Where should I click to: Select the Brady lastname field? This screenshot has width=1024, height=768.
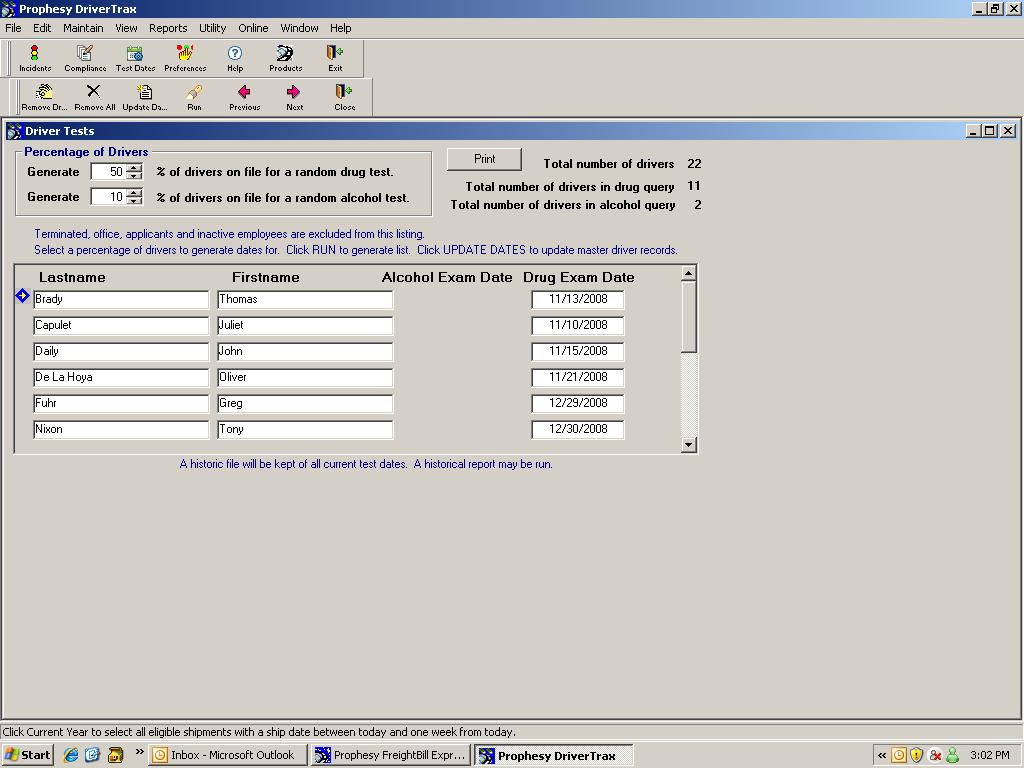coord(121,299)
